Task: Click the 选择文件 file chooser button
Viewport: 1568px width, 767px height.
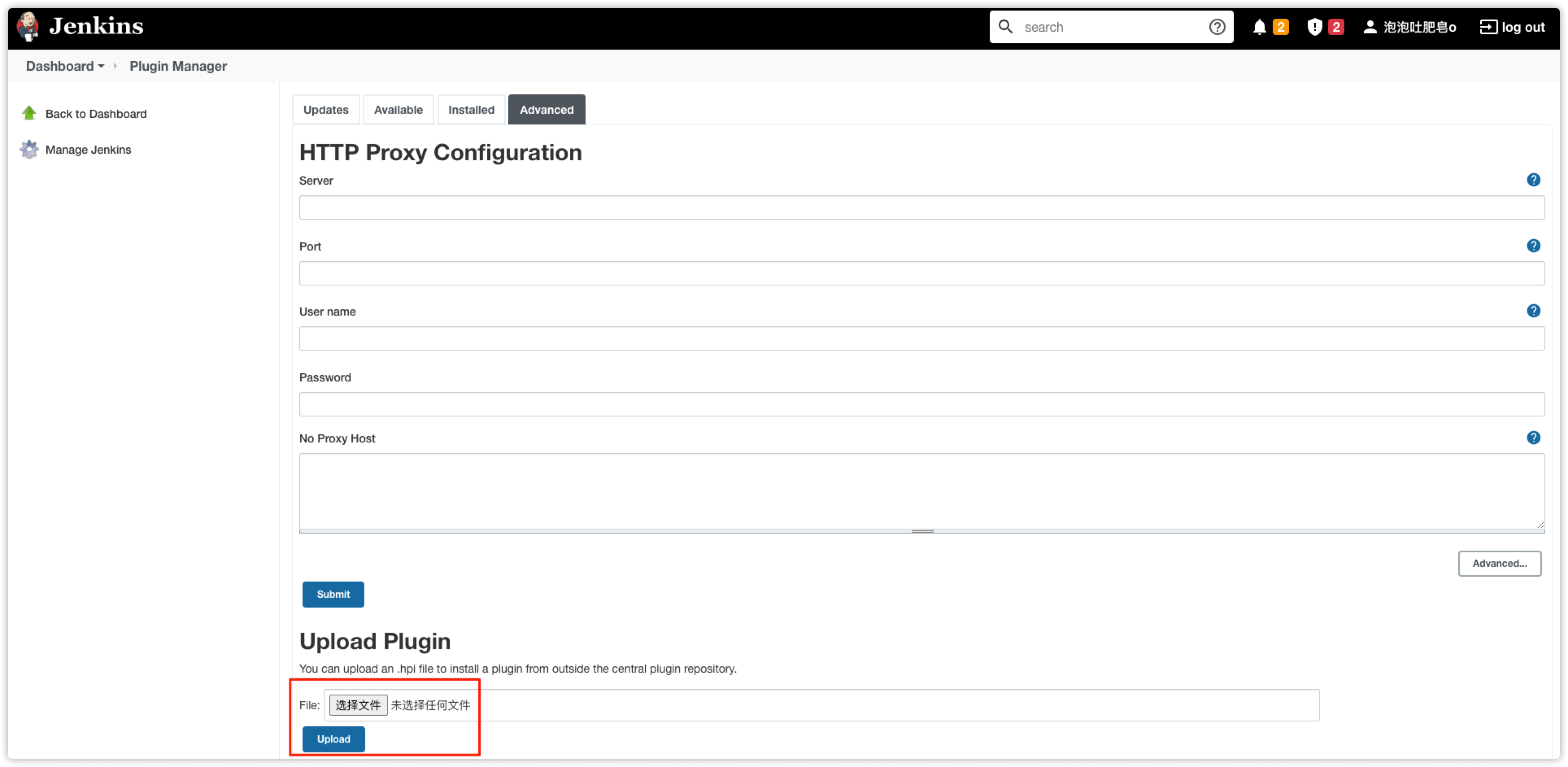Action: 358,705
